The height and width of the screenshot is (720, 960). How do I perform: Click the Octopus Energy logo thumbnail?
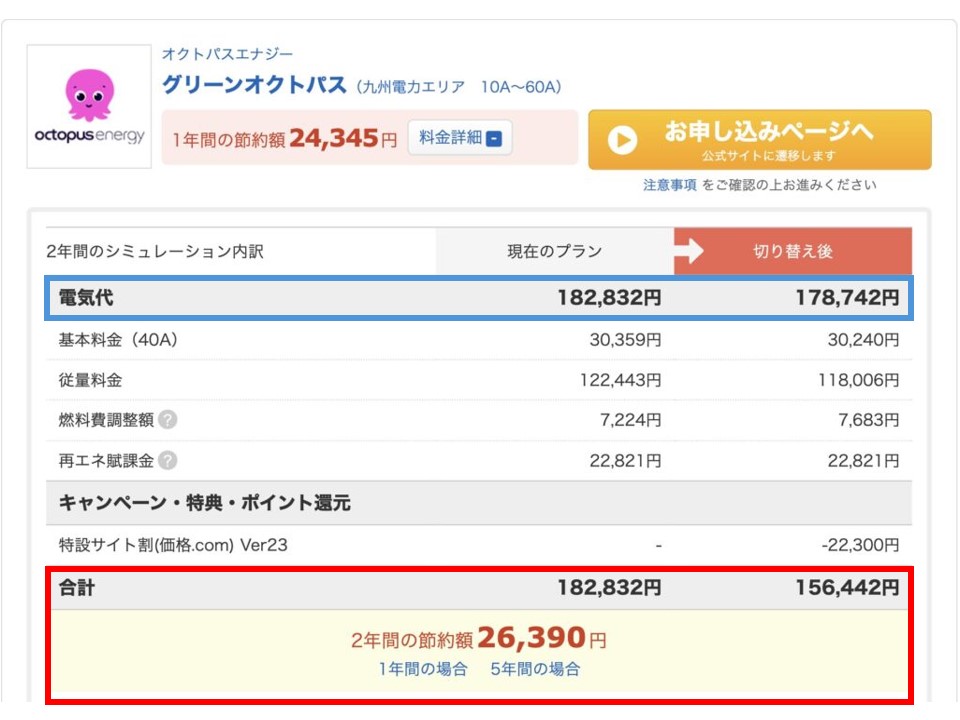pyautogui.click(x=89, y=106)
